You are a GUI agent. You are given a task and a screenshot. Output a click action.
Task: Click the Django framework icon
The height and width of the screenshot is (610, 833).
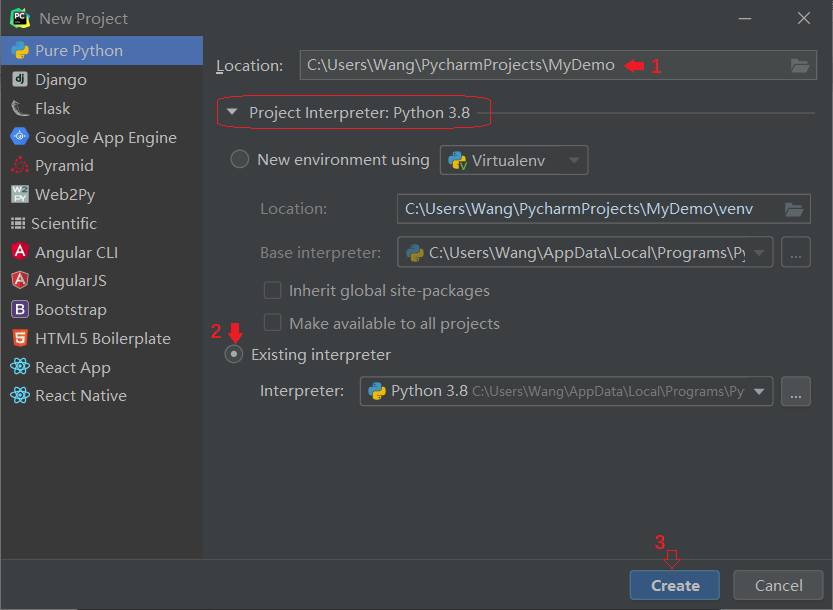pyautogui.click(x=20, y=79)
